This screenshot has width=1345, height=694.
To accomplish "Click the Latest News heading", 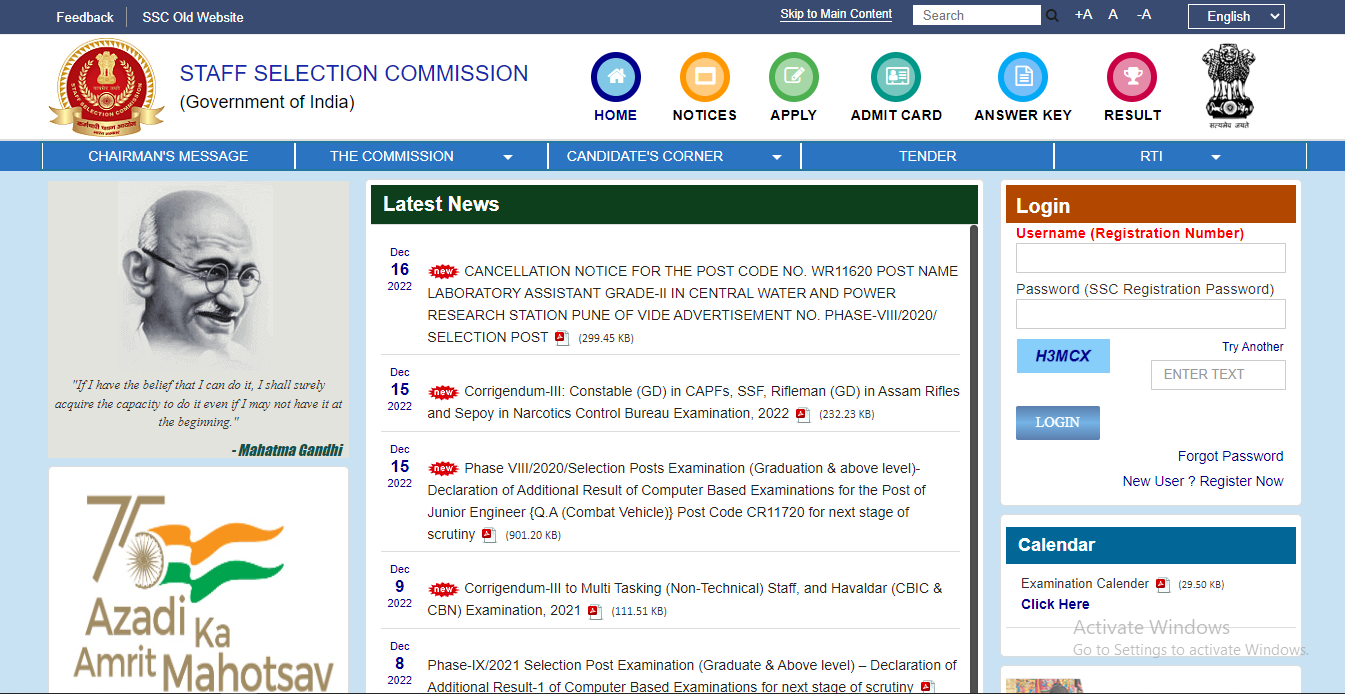I will [441, 204].
